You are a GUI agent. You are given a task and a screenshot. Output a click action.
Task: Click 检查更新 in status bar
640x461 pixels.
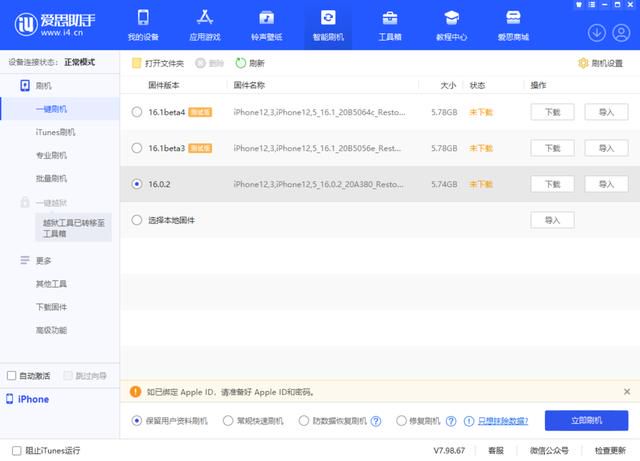pos(610,450)
